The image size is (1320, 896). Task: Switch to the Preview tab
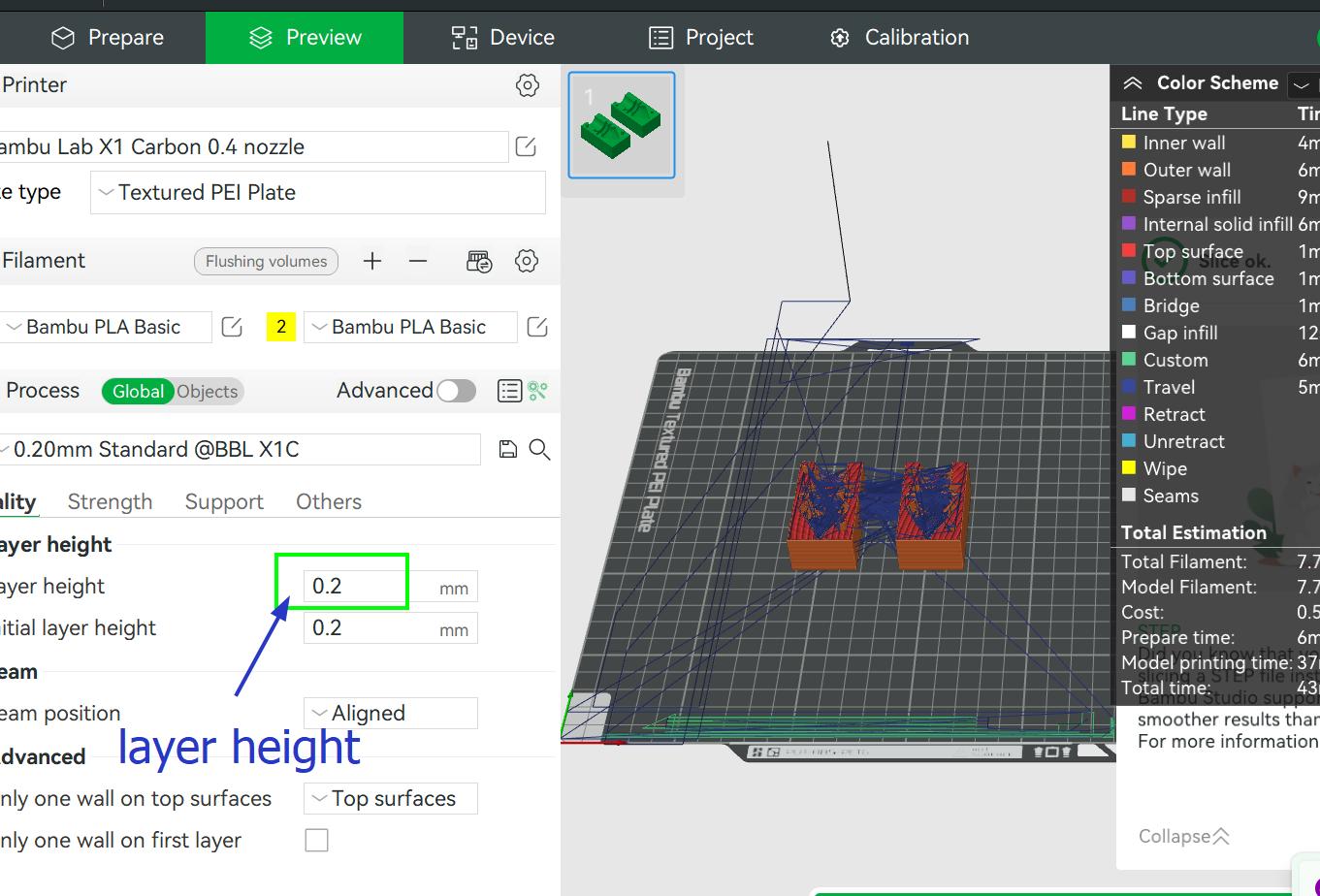click(x=305, y=38)
